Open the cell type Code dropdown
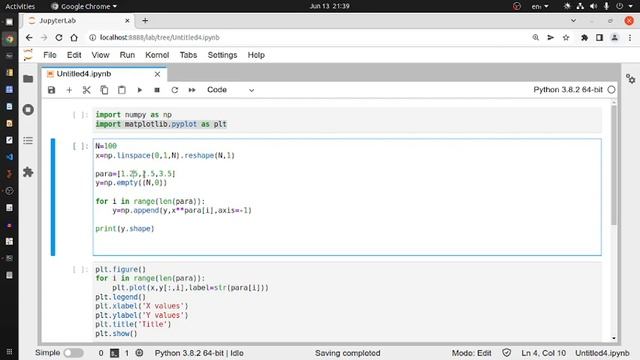640x360 pixels. (230, 90)
